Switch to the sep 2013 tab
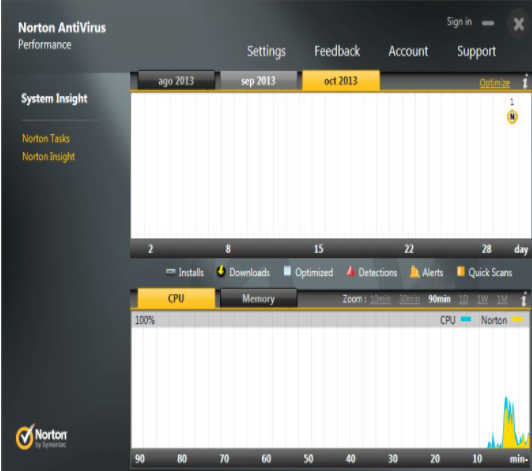The height and width of the screenshot is (471, 532). [x=259, y=80]
